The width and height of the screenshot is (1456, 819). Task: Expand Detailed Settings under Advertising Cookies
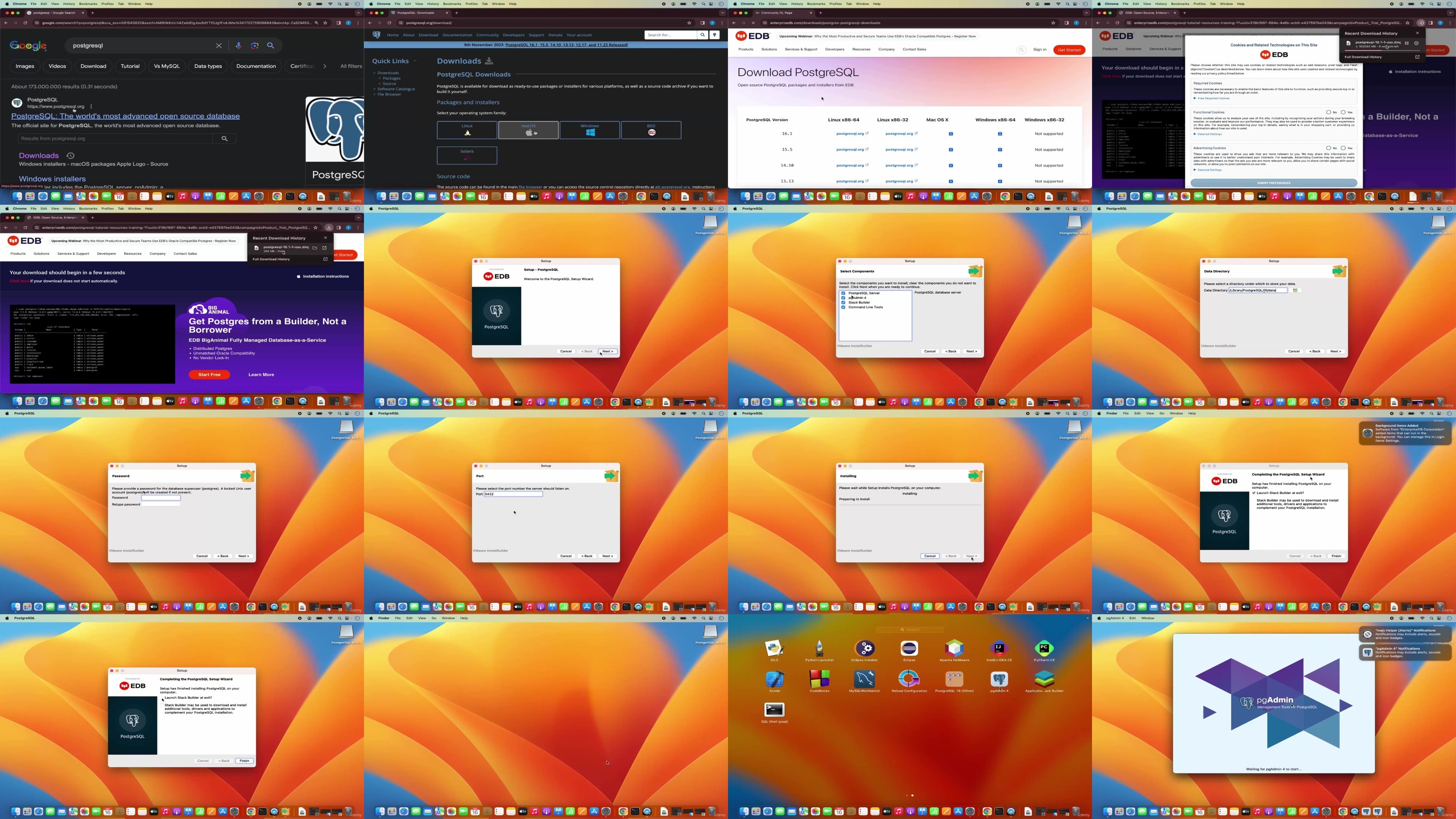tap(1208, 170)
